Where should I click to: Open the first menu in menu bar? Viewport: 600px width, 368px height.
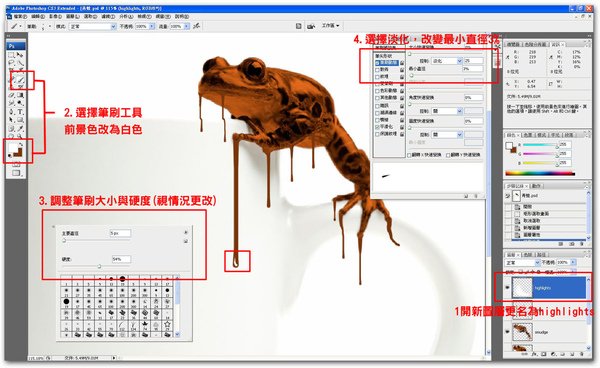pyautogui.click(x=20, y=16)
